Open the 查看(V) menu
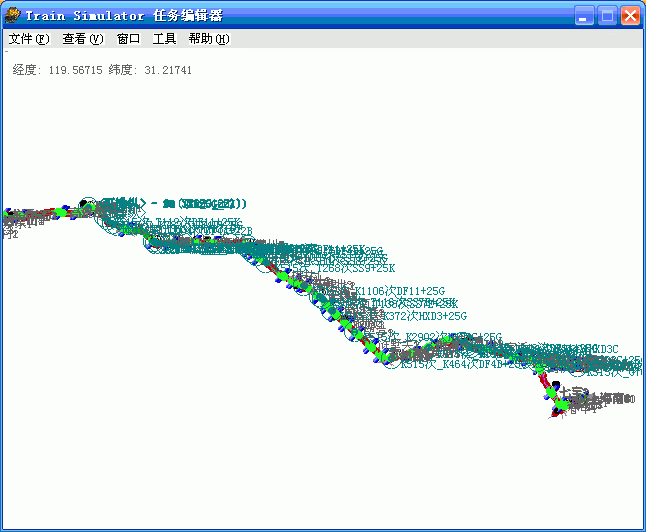 tap(82, 39)
